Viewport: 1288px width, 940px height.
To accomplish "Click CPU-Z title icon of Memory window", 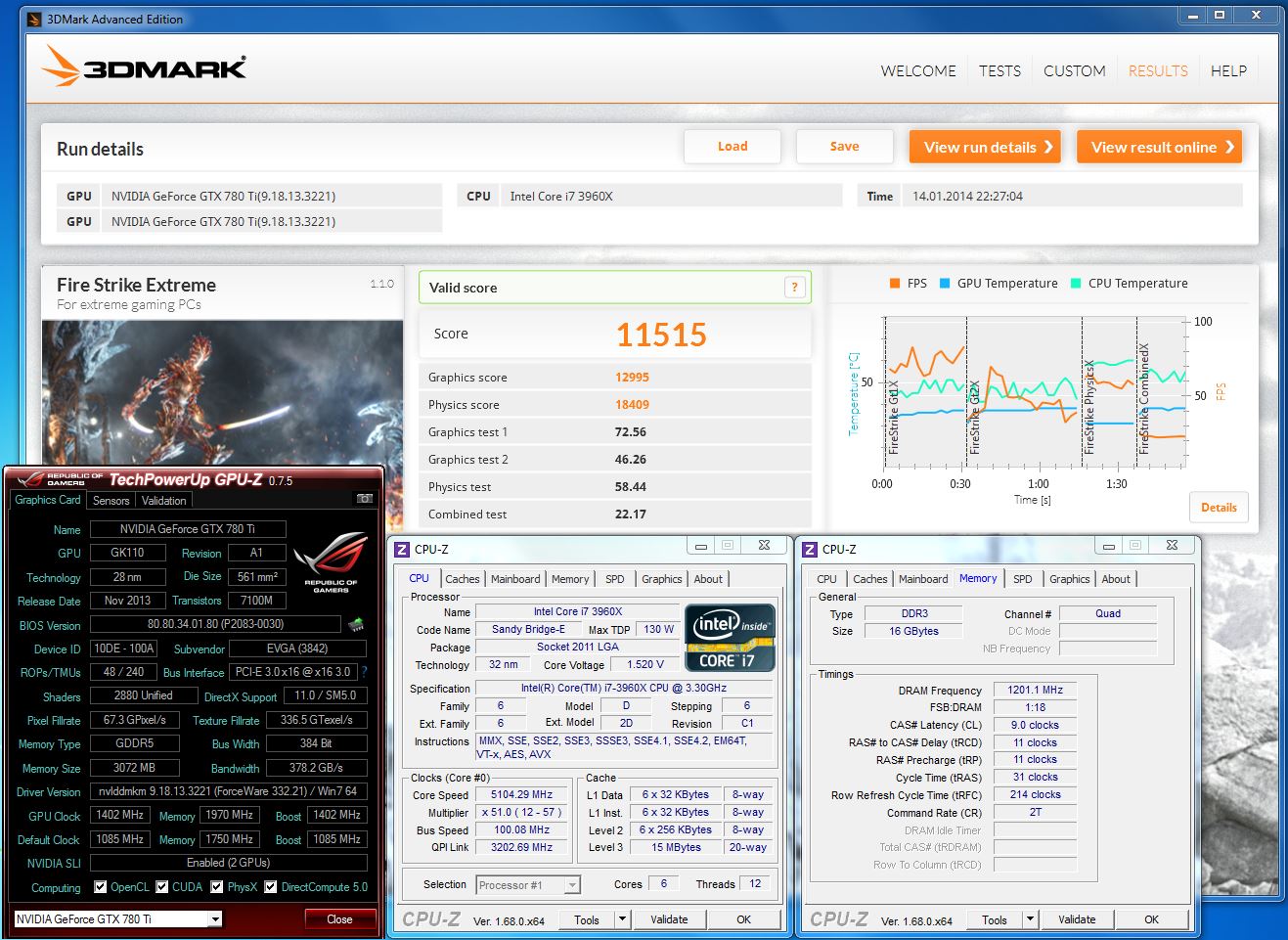I will point(809,549).
